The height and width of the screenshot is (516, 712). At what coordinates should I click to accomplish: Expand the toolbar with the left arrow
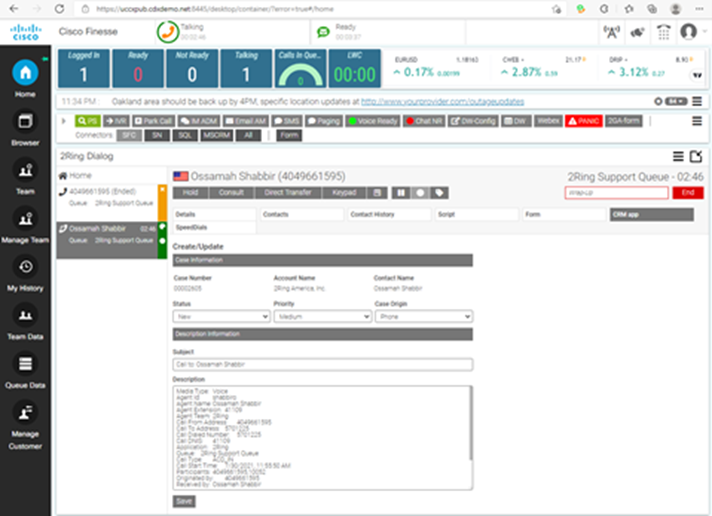point(64,121)
